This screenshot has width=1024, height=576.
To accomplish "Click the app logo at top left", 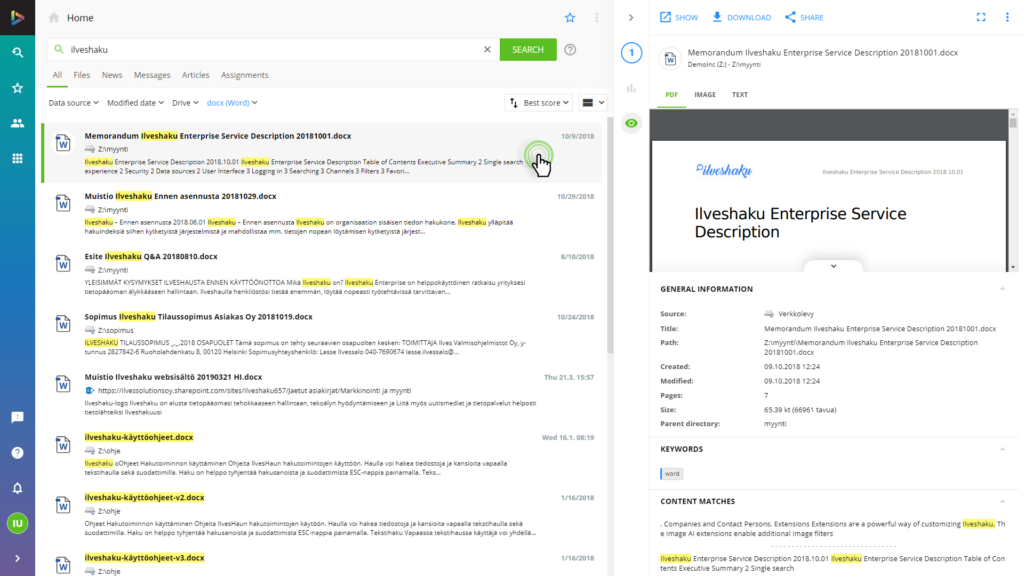I will coord(18,18).
